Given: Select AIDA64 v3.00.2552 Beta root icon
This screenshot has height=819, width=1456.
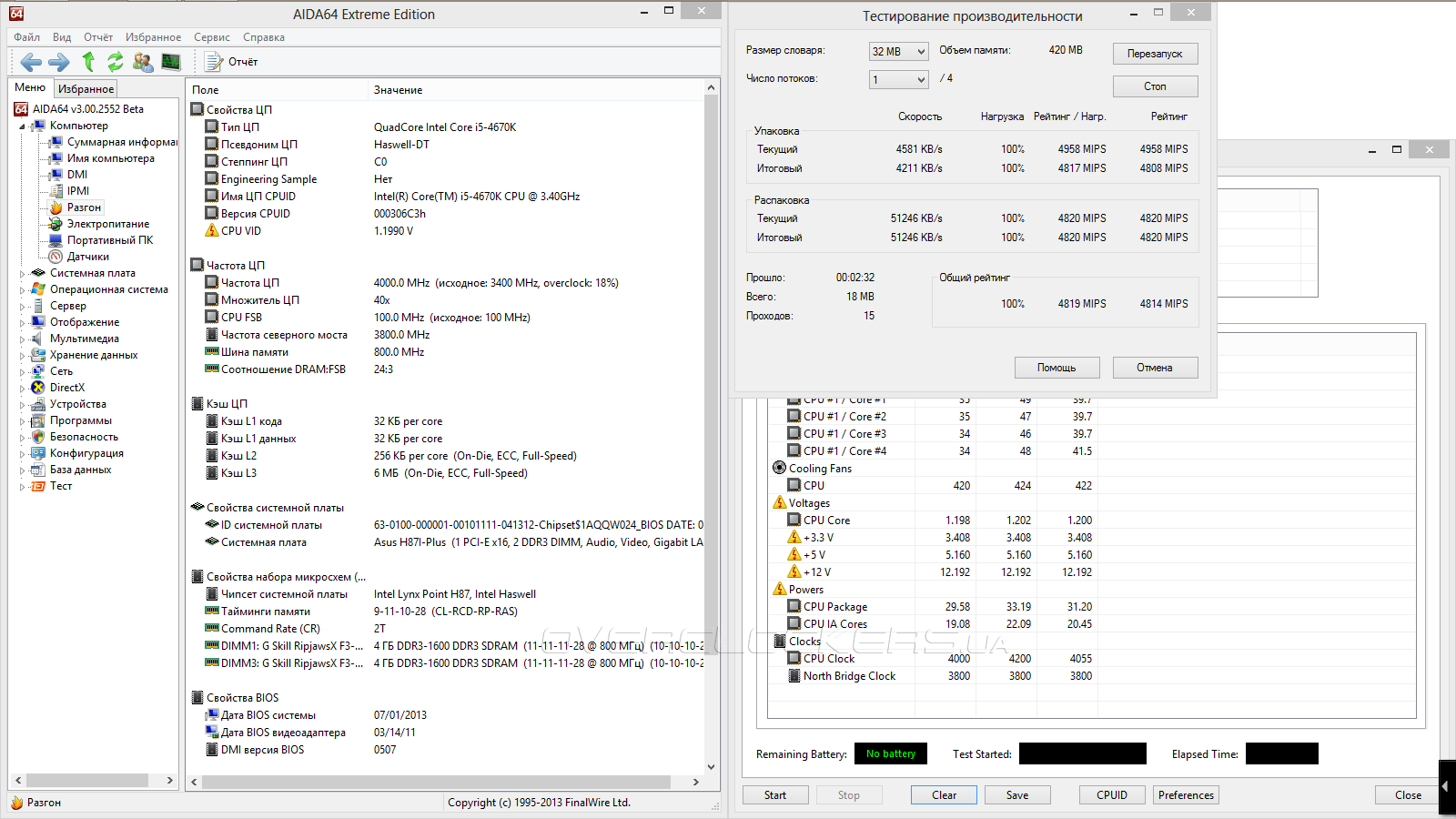Looking at the screenshot, I should coord(21,109).
